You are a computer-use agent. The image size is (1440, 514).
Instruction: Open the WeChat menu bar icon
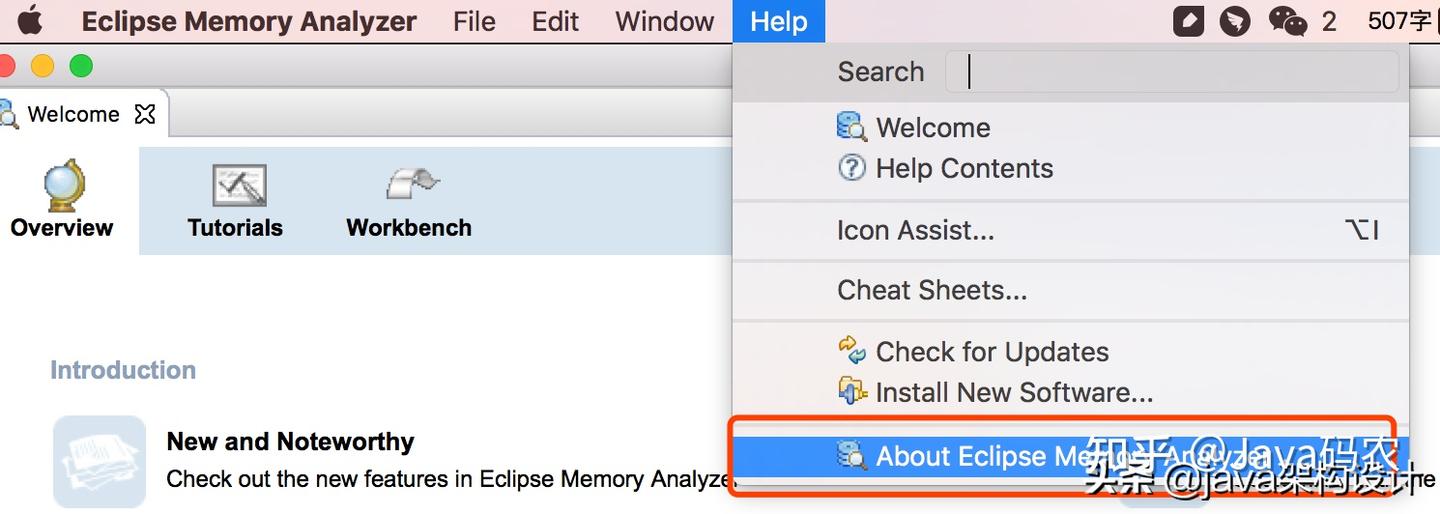(x=1287, y=21)
